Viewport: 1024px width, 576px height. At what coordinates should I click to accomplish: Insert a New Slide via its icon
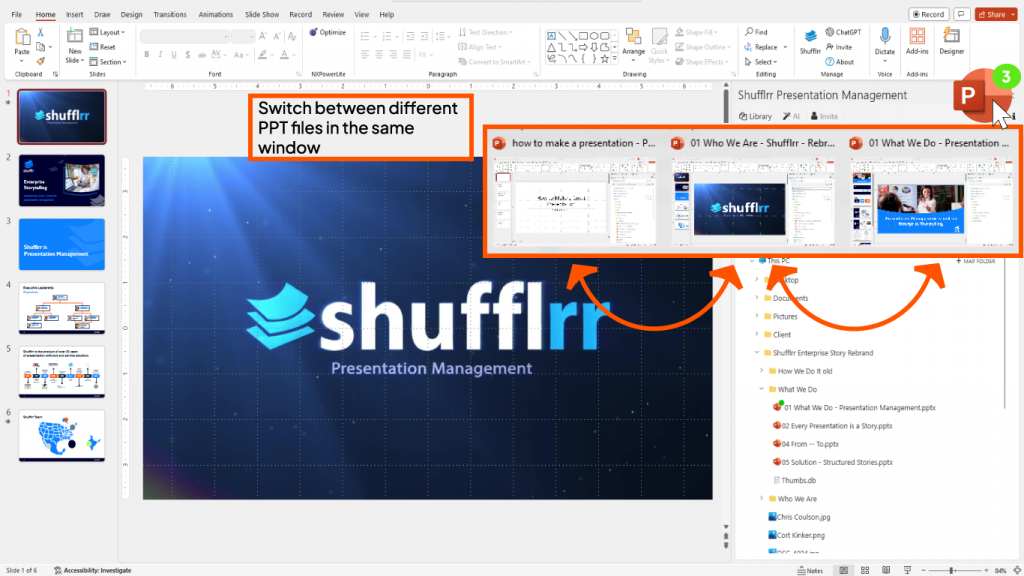point(74,37)
